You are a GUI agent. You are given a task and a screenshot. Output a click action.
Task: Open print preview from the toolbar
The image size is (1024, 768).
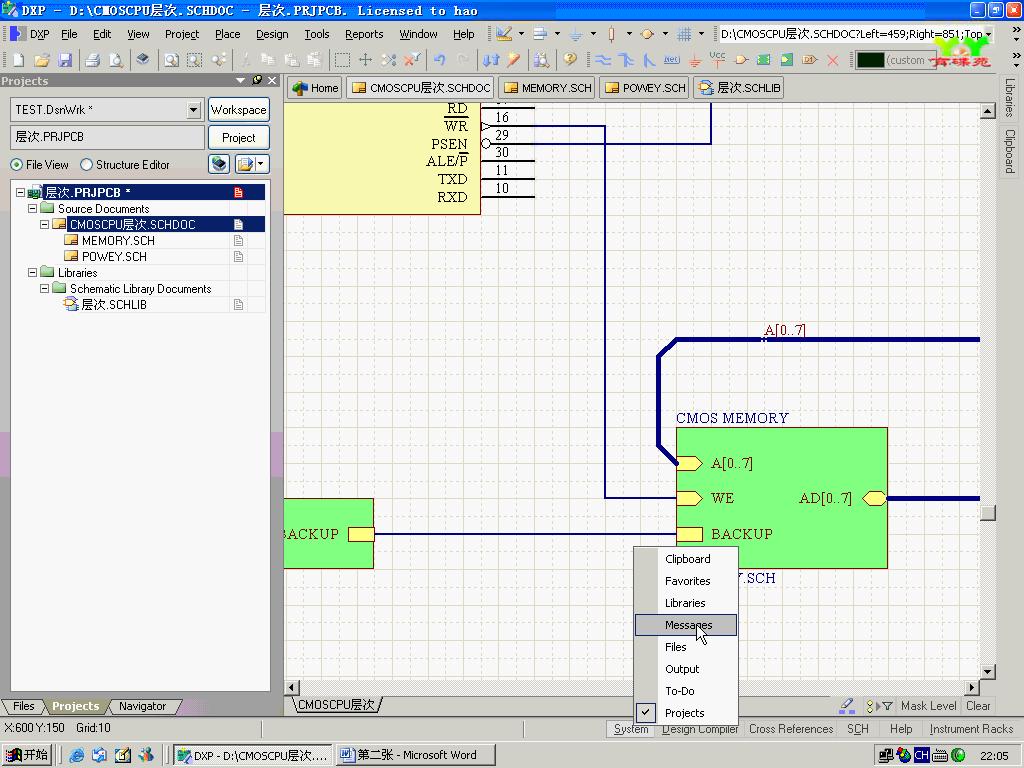coord(116,60)
